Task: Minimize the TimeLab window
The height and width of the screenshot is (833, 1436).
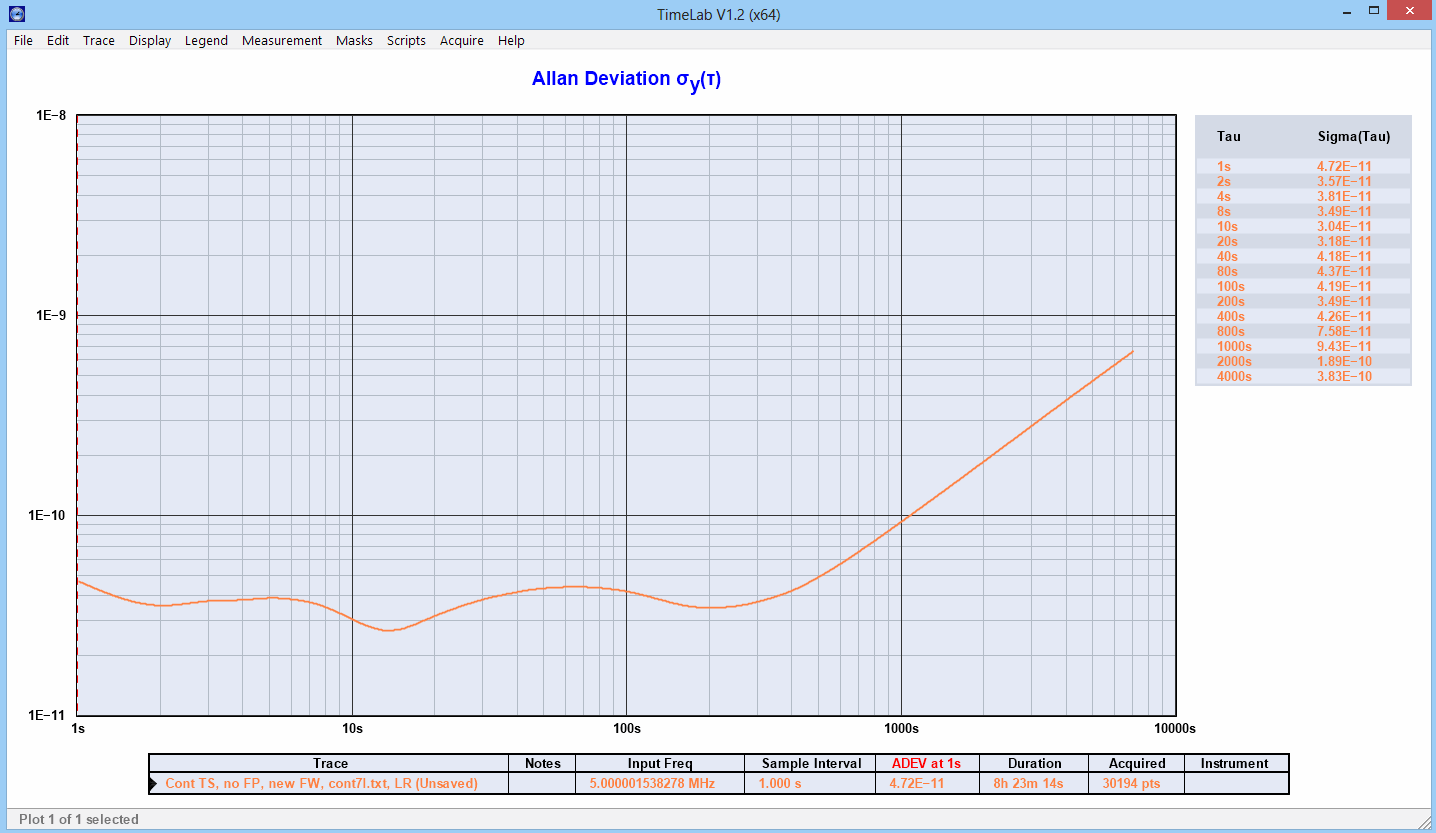Action: (x=1347, y=10)
